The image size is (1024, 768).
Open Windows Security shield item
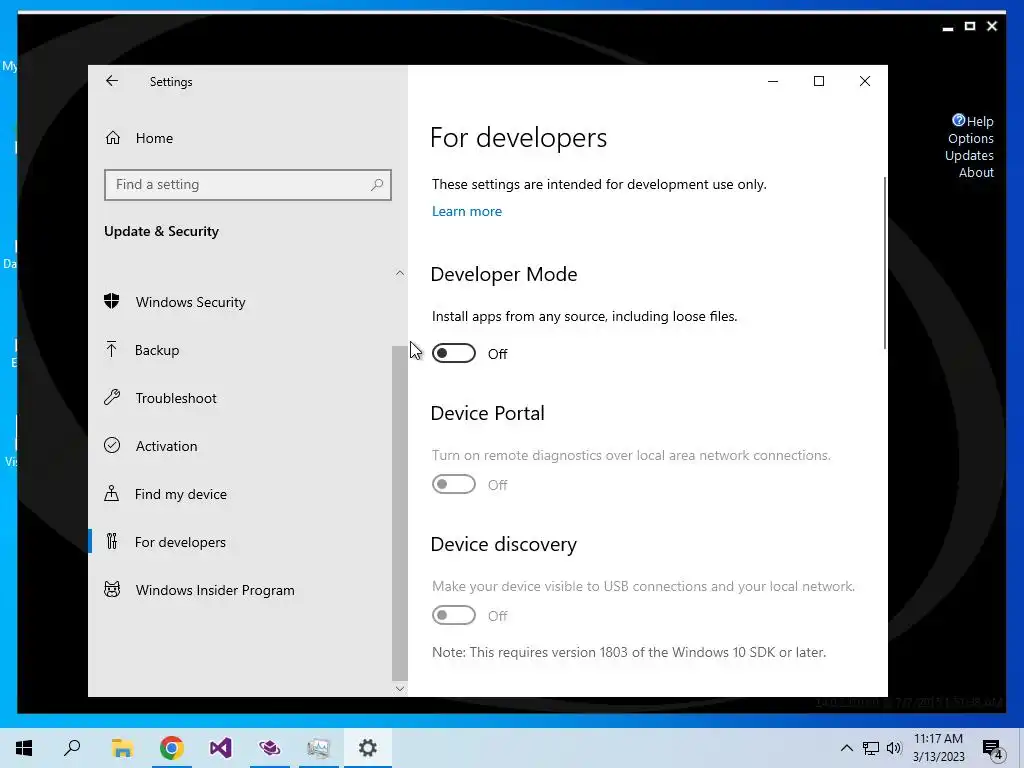[x=112, y=301]
